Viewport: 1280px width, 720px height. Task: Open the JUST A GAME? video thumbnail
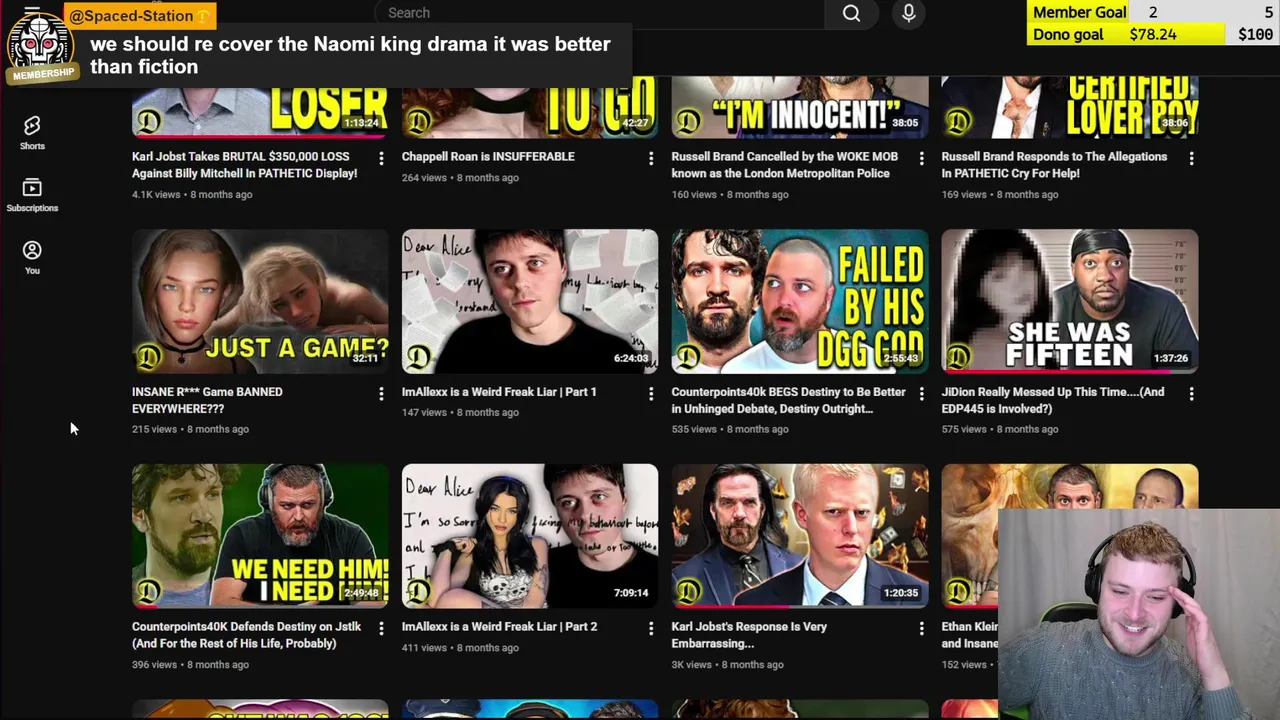point(260,301)
